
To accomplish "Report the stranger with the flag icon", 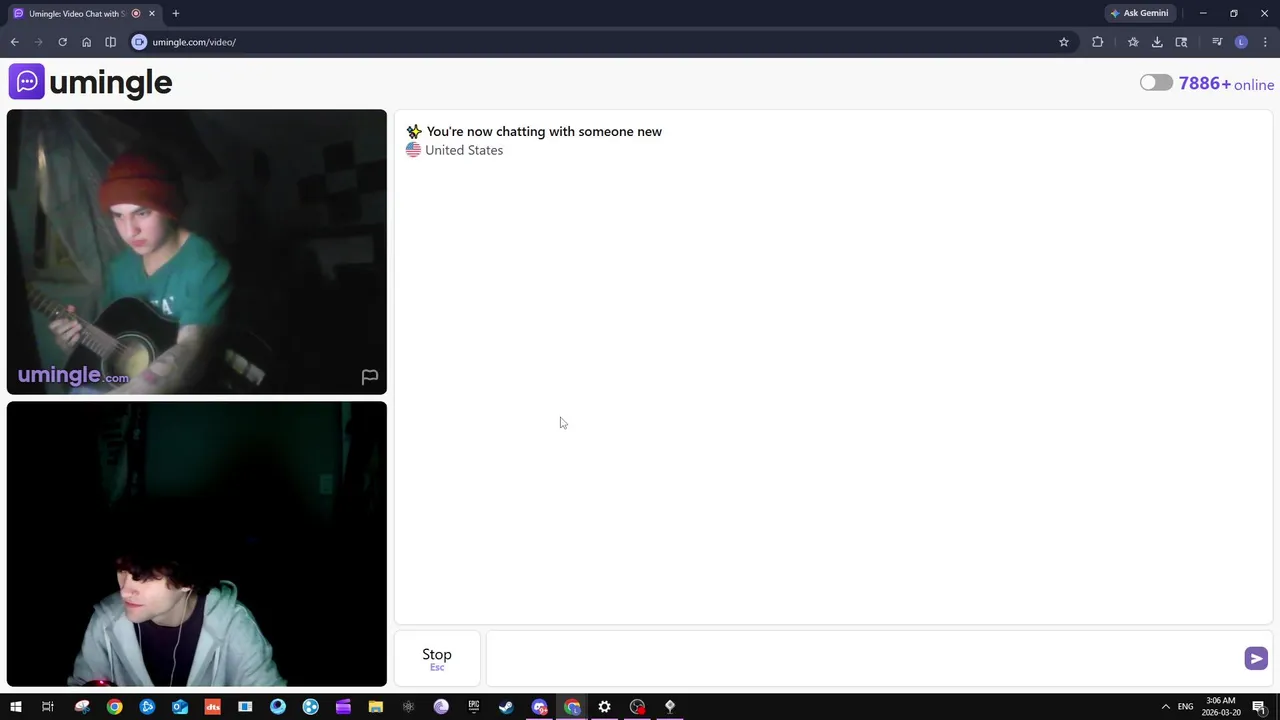I will [369, 377].
